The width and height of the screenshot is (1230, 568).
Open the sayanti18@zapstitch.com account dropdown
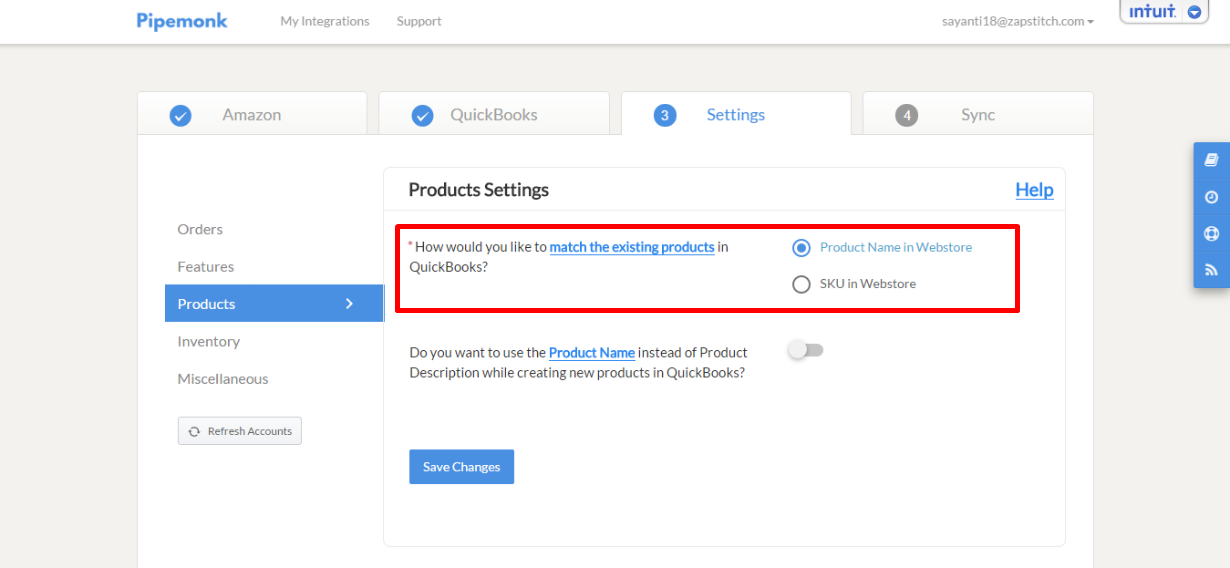(x=1018, y=21)
